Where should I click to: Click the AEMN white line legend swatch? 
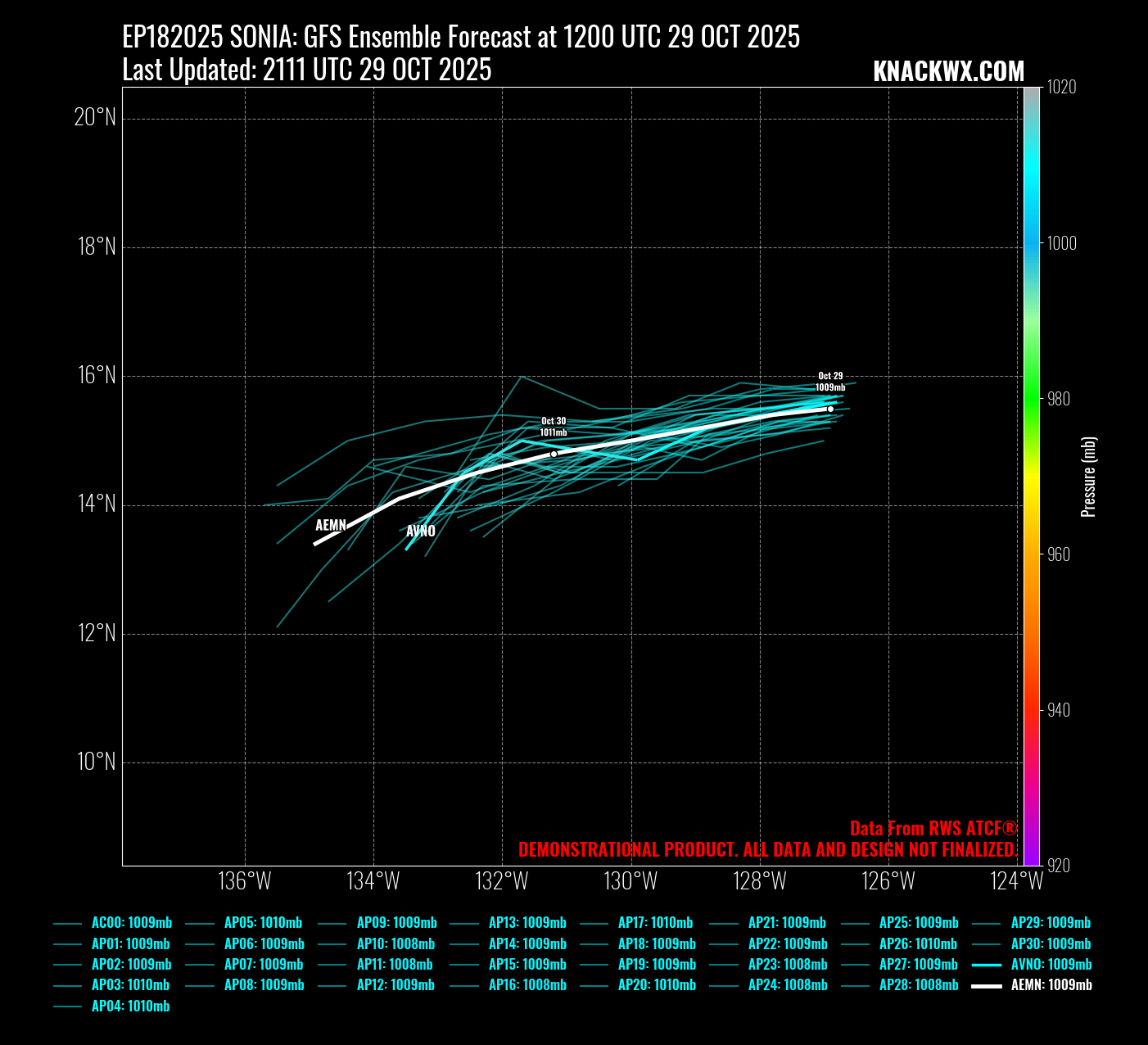click(987, 986)
